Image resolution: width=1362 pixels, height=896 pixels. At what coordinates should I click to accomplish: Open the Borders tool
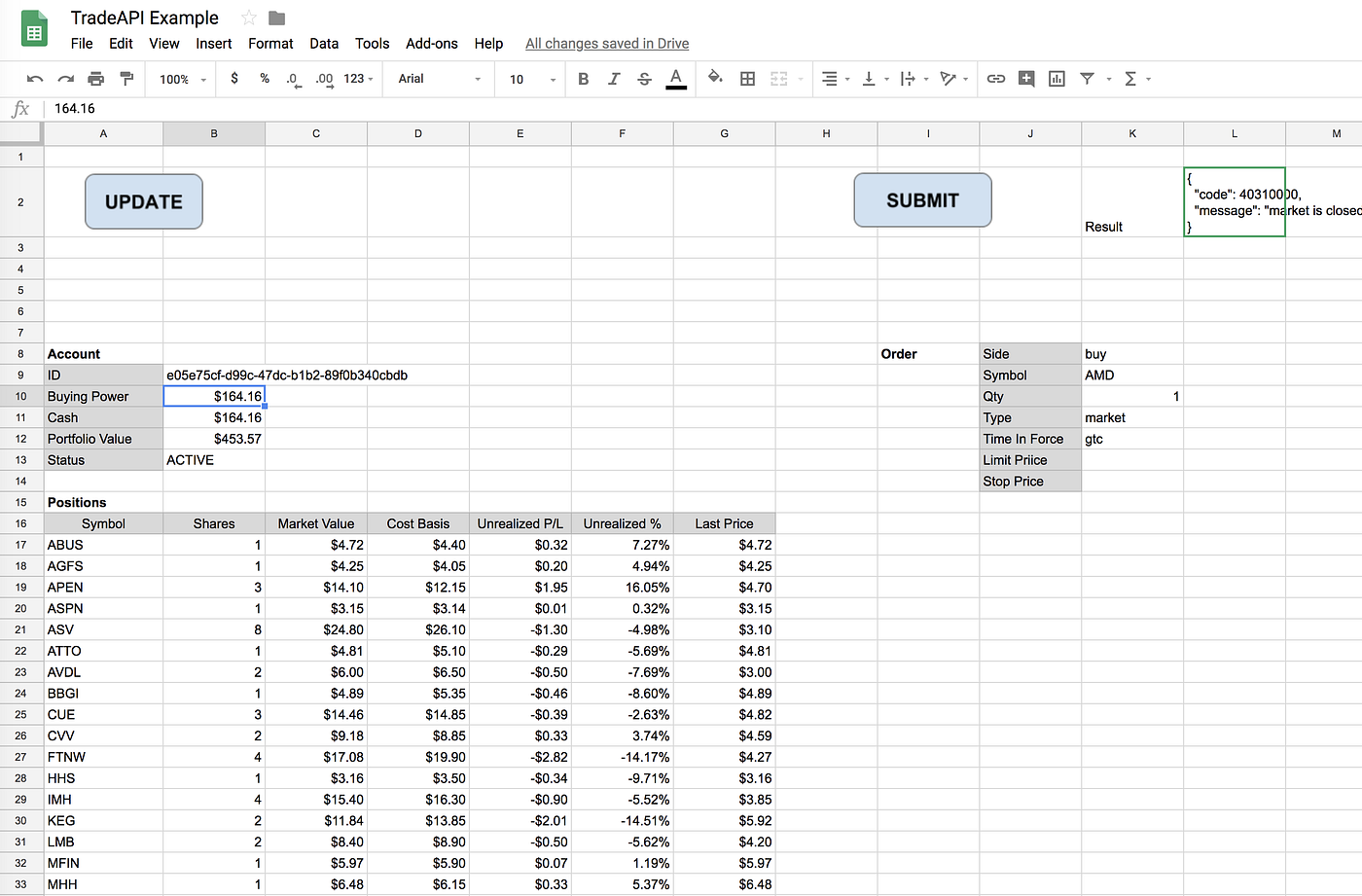click(x=747, y=79)
